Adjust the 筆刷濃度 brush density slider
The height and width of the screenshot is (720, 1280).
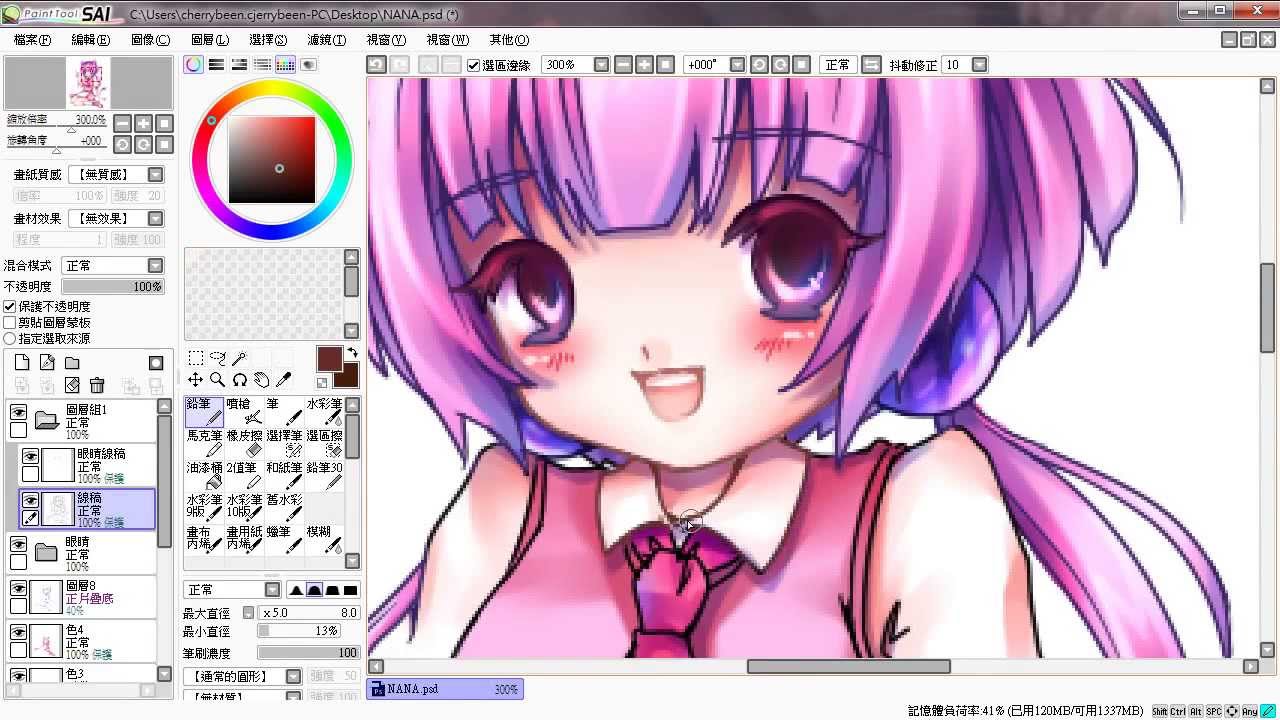[308, 653]
